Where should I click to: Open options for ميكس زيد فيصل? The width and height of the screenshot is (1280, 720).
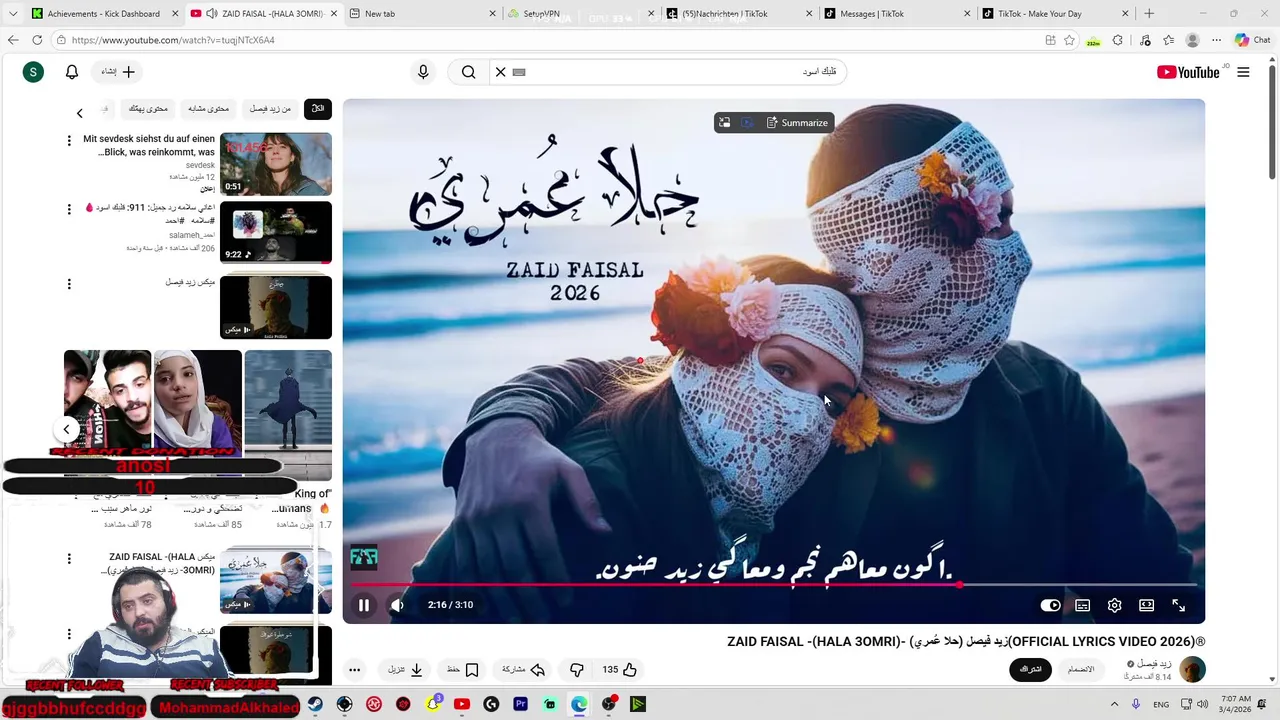69,284
